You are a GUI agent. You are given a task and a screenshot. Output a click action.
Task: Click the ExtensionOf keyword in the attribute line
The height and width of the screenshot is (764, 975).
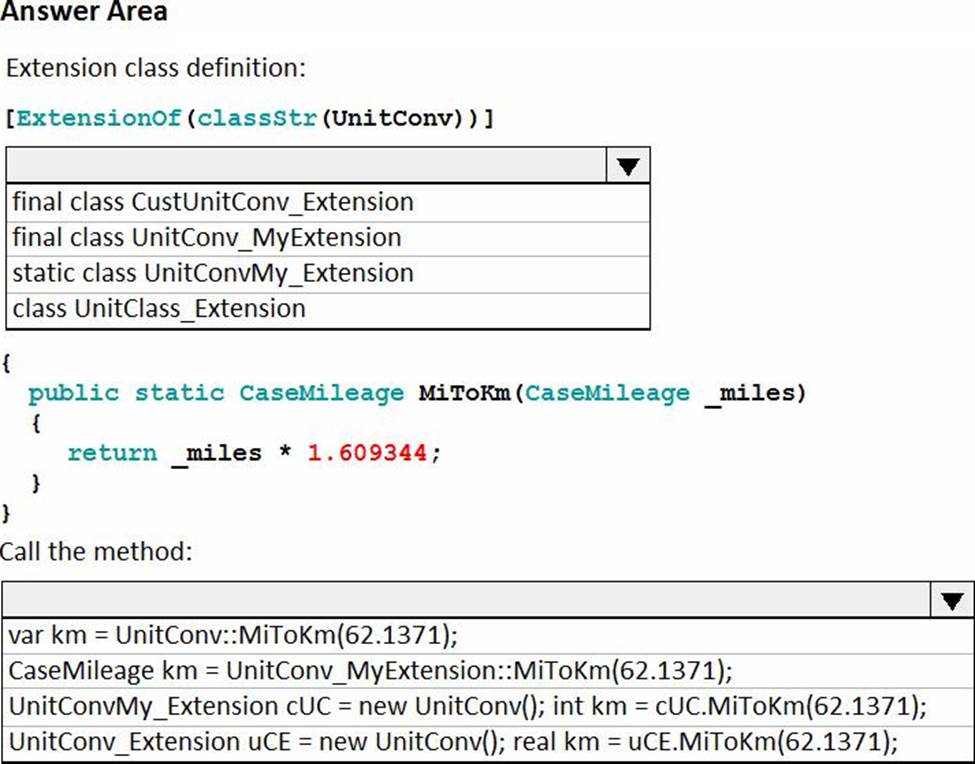(x=98, y=118)
